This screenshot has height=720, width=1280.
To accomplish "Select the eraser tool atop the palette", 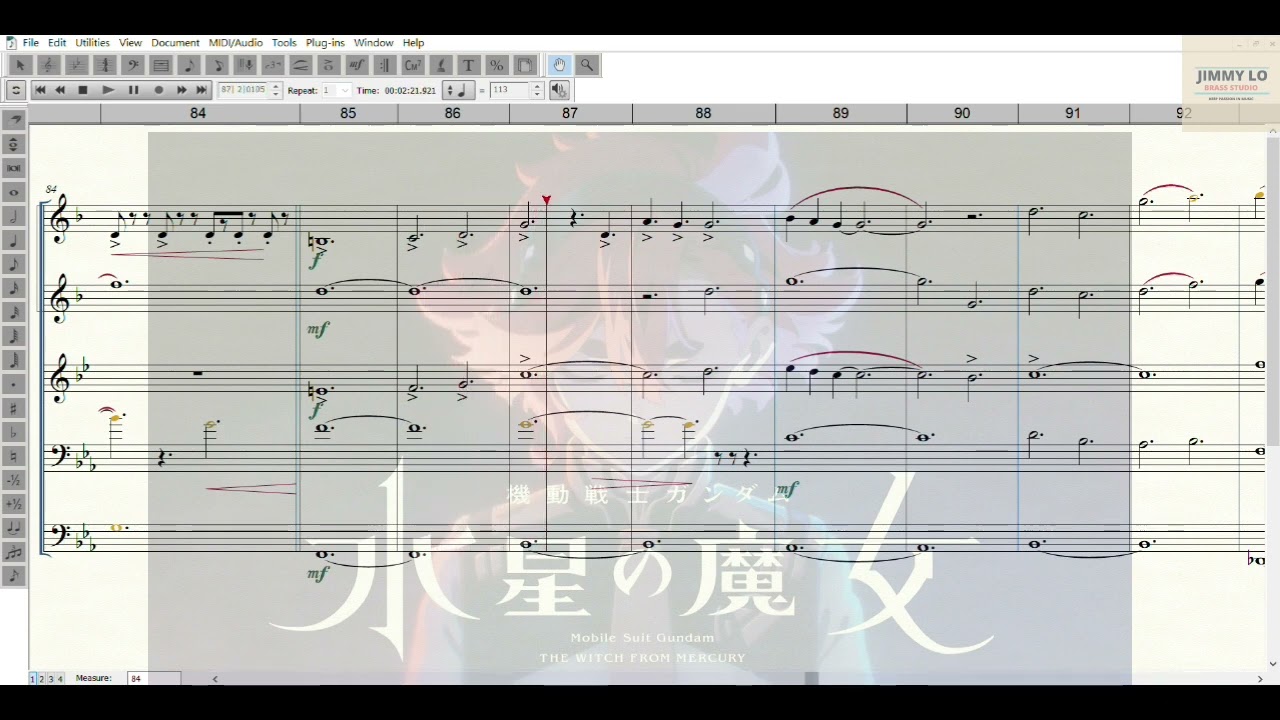I will (x=14, y=120).
